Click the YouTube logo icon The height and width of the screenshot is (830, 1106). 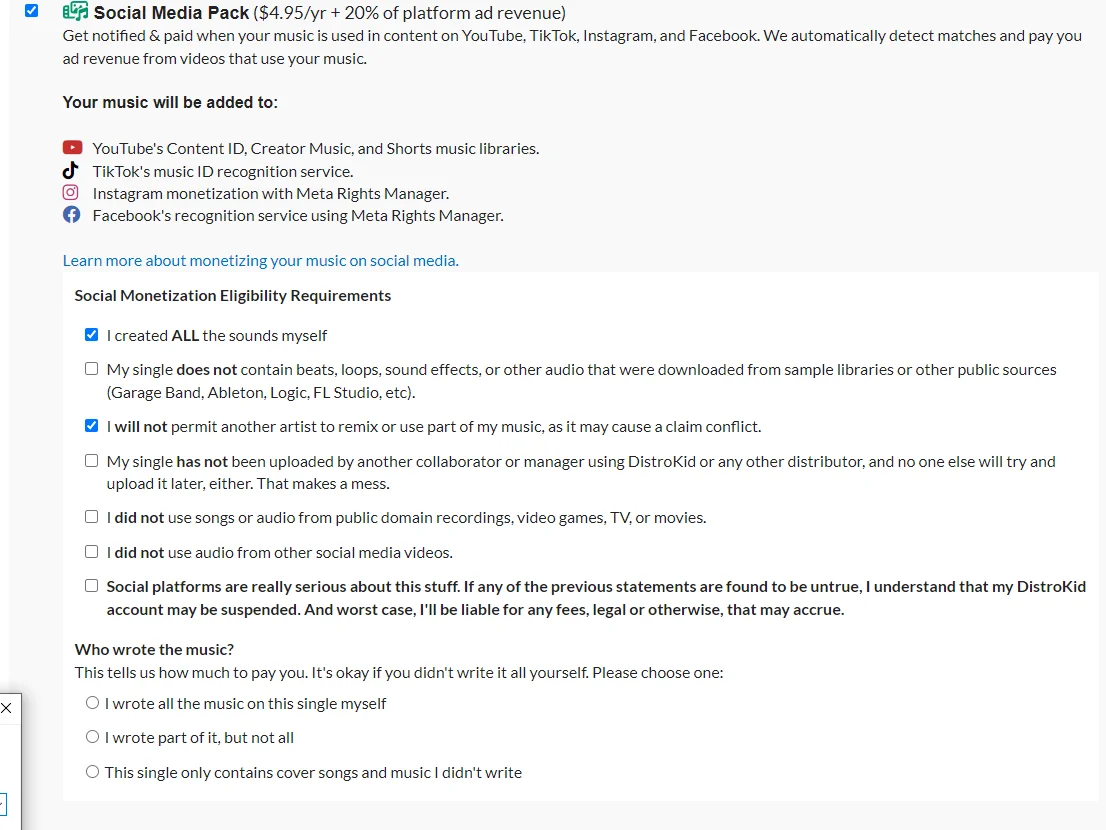tap(72, 147)
